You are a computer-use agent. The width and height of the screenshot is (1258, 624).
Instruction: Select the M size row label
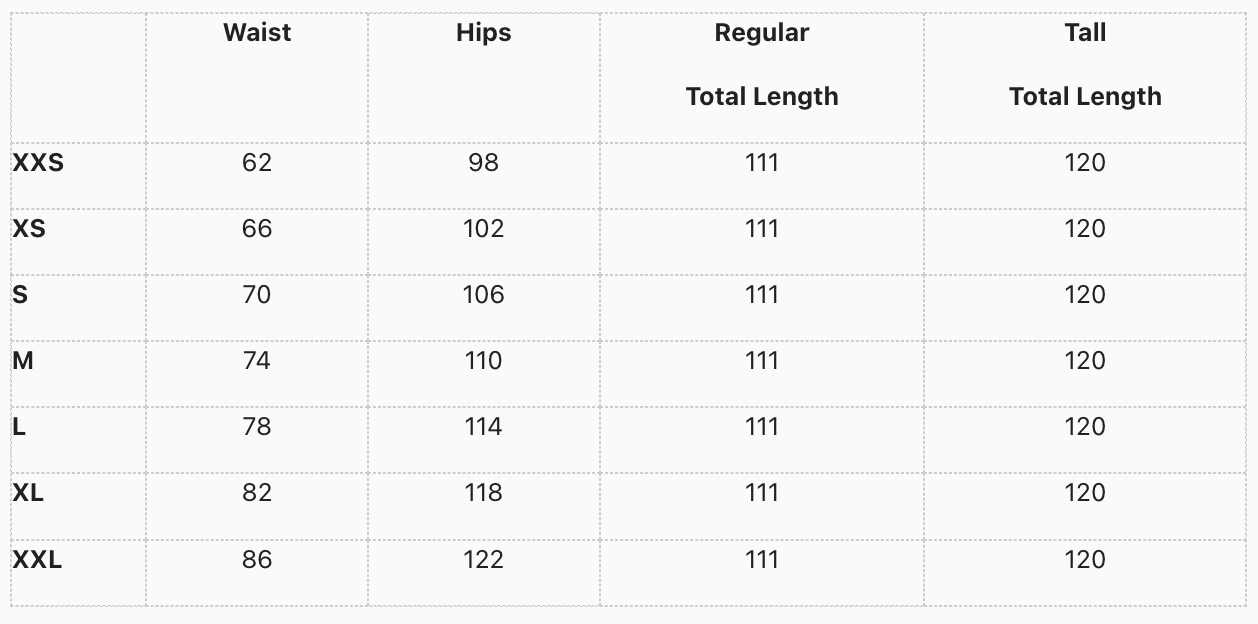(x=23, y=361)
